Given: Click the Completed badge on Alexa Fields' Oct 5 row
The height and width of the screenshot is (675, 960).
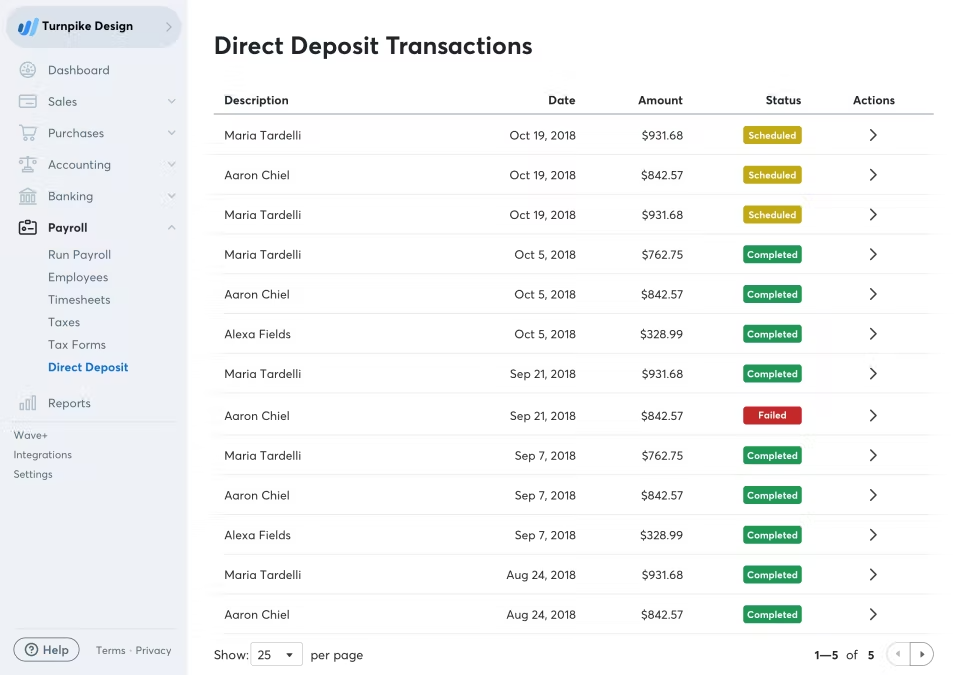Looking at the screenshot, I should tap(772, 334).
